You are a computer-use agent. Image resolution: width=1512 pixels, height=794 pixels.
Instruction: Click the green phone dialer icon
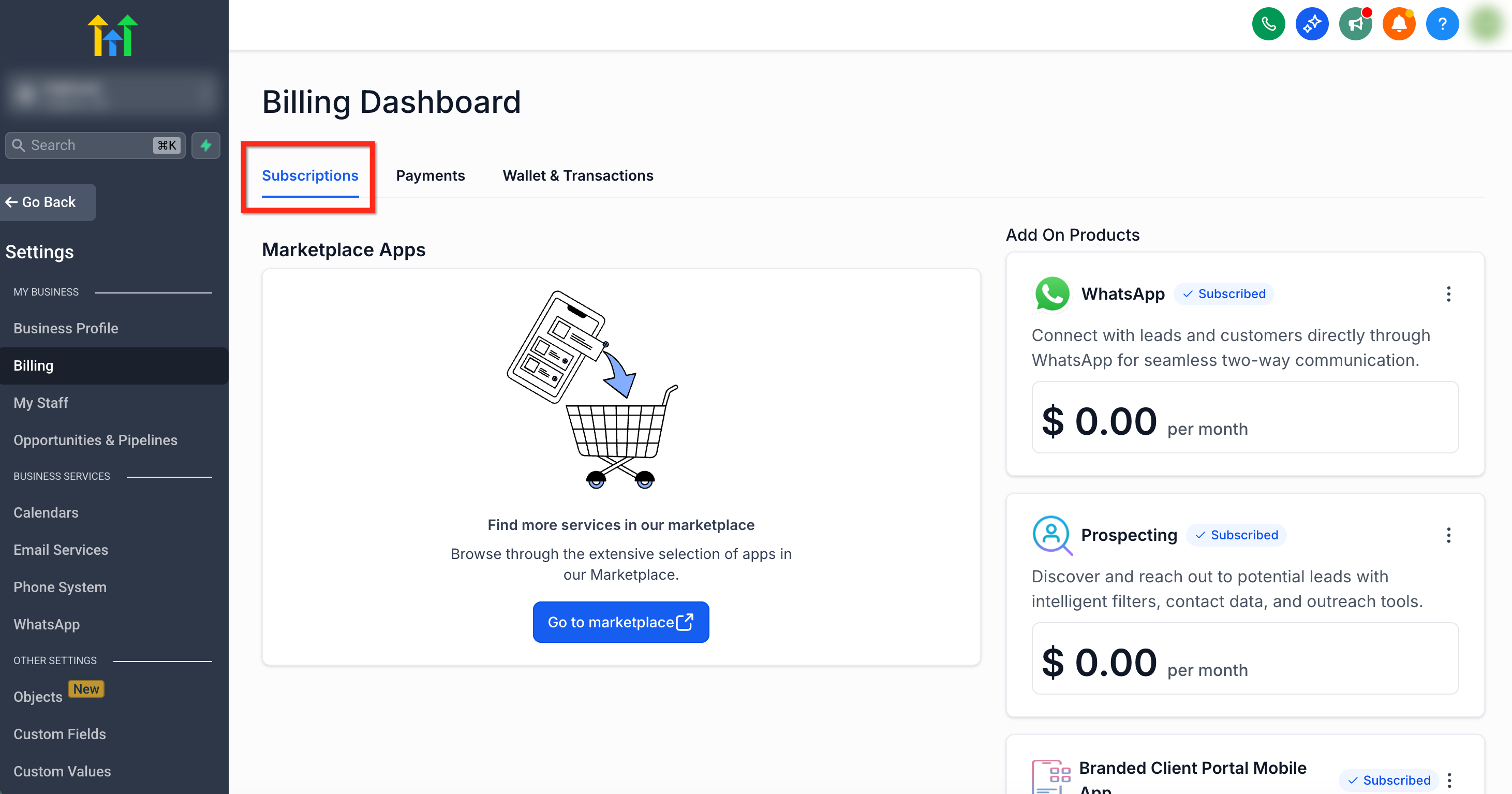(1268, 24)
